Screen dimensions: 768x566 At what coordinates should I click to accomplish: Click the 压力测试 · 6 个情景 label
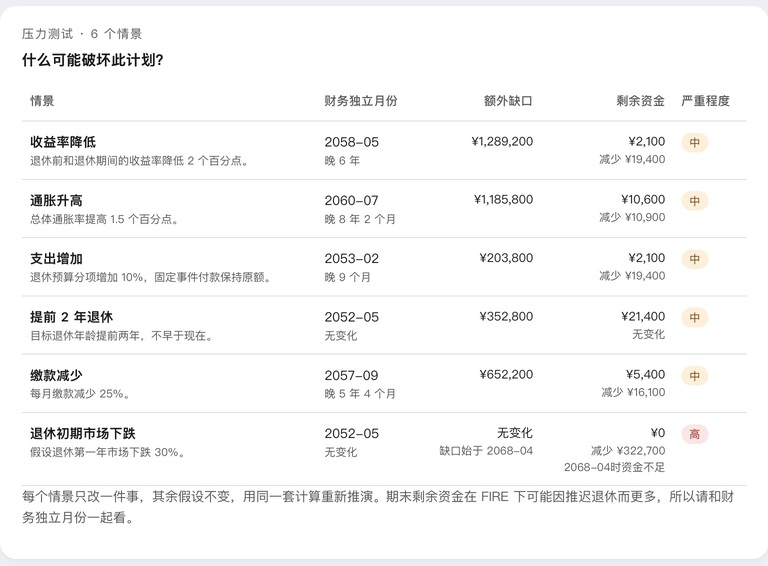point(82,34)
